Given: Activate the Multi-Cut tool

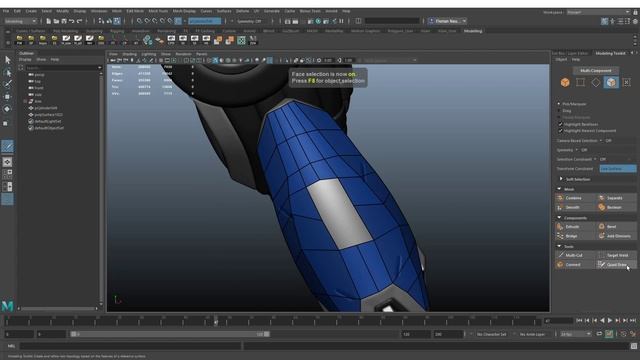Looking at the screenshot, I should (x=574, y=255).
